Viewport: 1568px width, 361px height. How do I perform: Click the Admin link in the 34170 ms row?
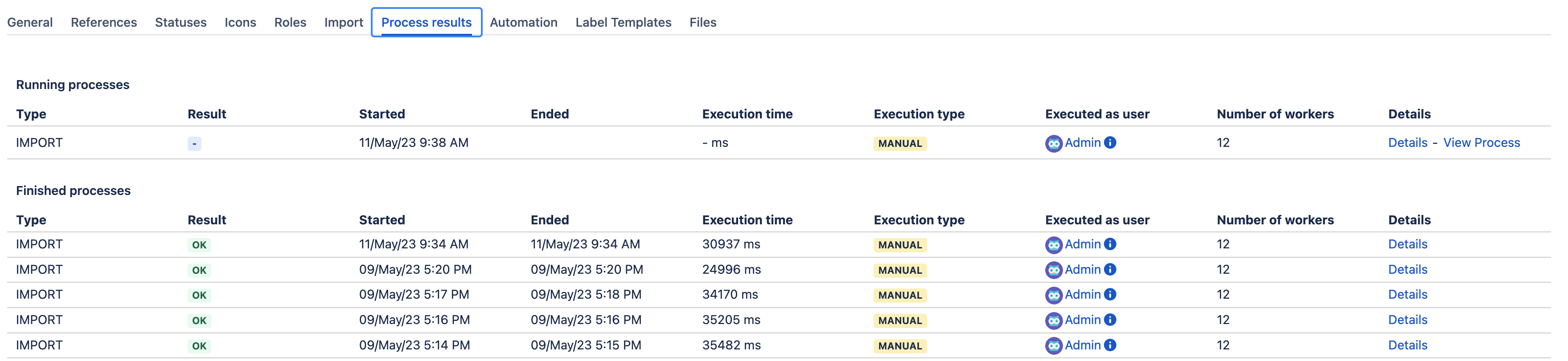point(1083,295)
